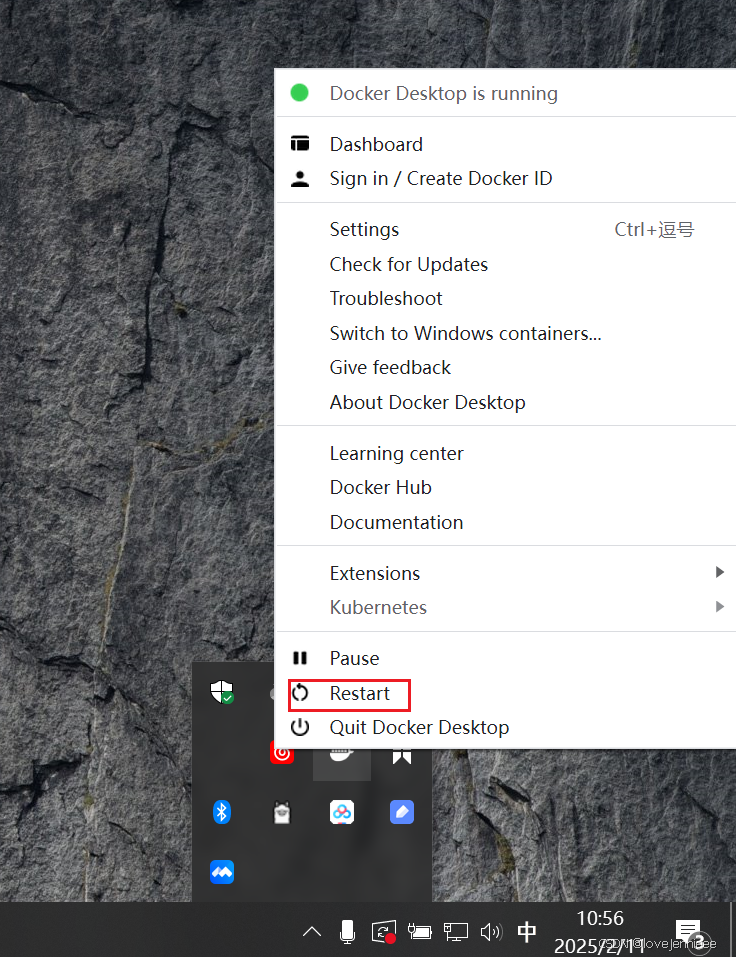This screenshot has height=957, width=736.
Task: Choose Restart in Docker menu
Action: point(505,693)
